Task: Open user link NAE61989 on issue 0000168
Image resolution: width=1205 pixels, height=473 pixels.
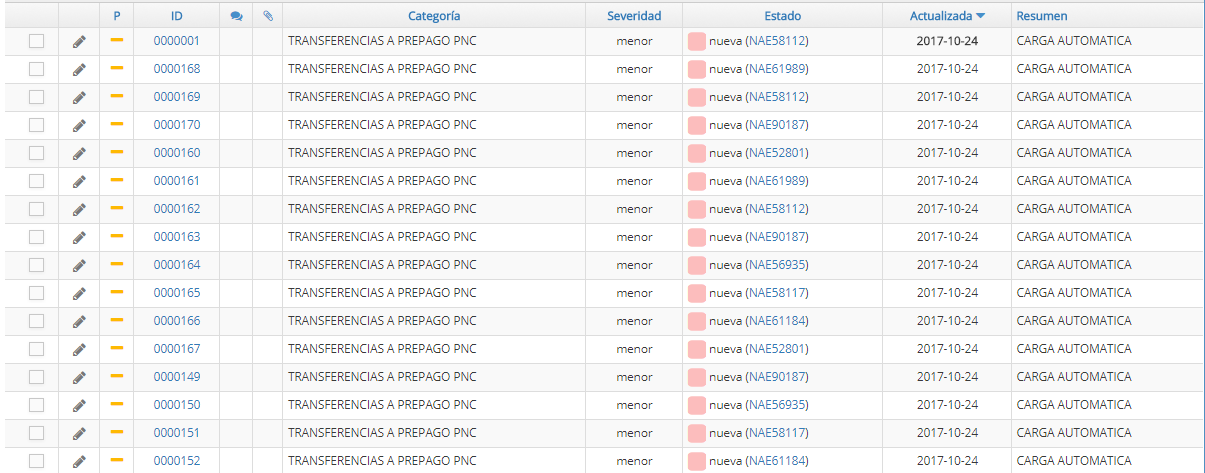Action: (777, 69)
